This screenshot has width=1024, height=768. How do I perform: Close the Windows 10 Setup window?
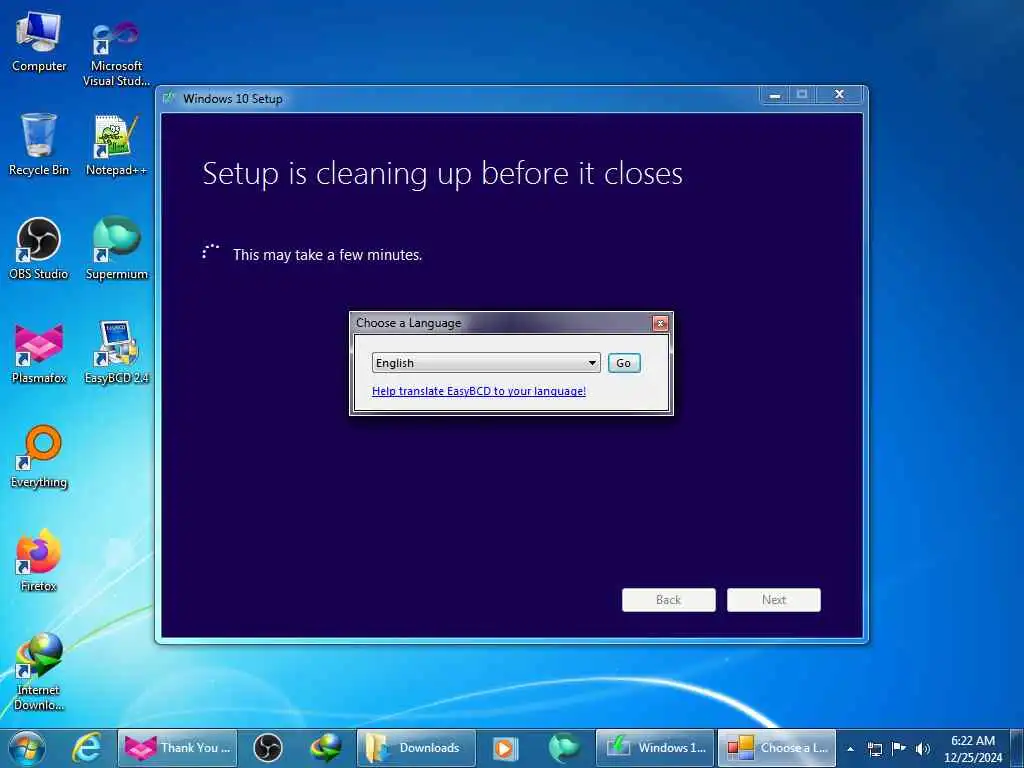click(840, 95)
